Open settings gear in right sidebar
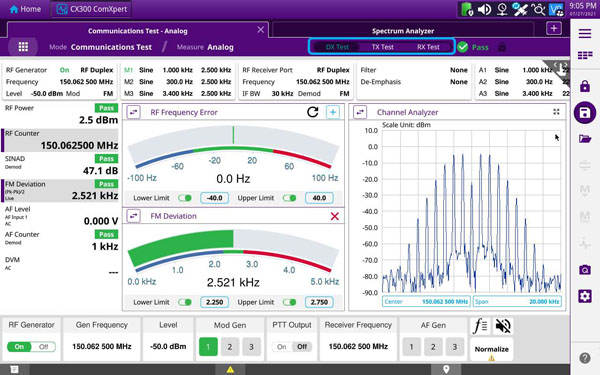Viewport: 600px width, 375px height. click(x=585, y=296)
